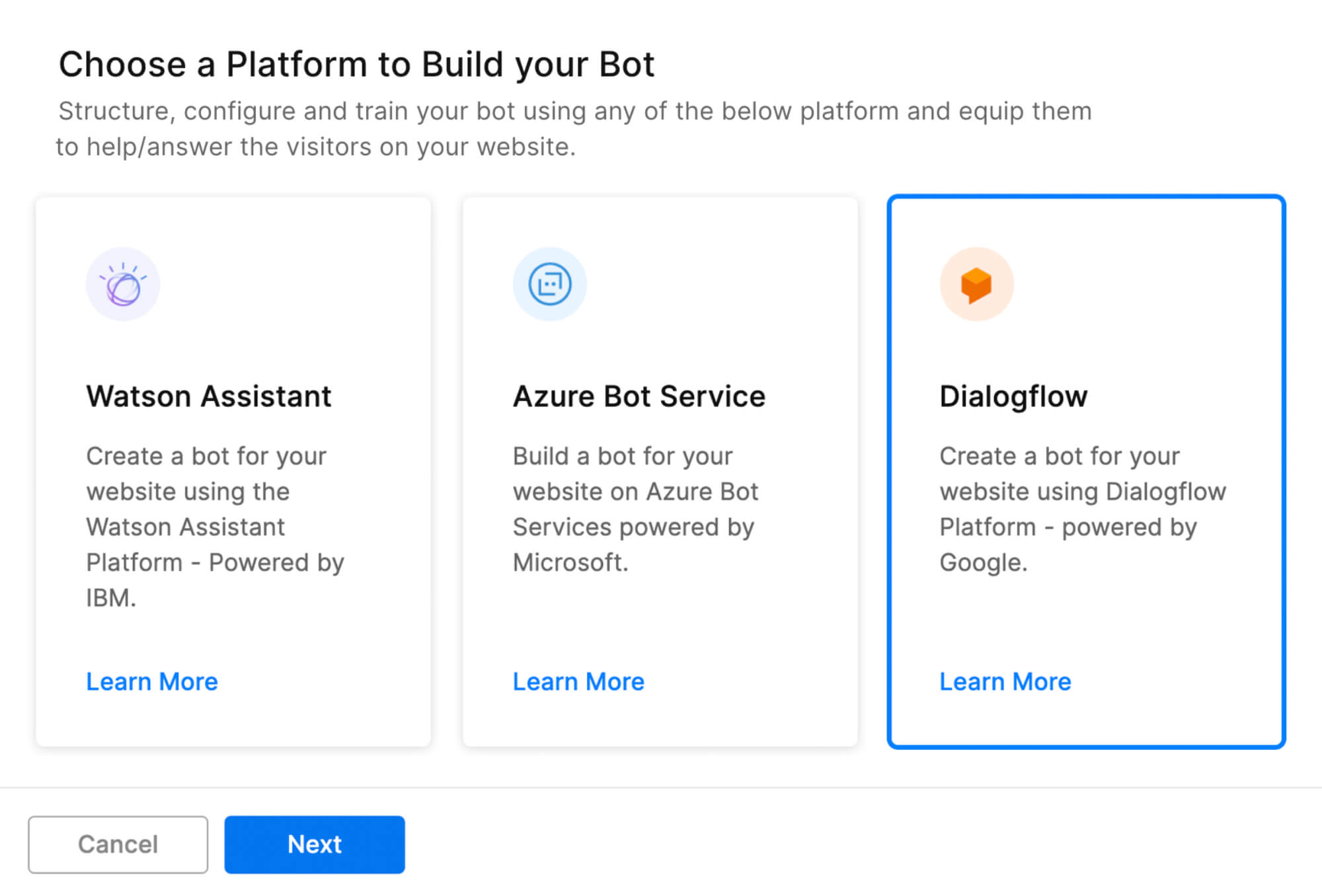The height and width of the screenshot is (896, 1322).
Task: Click the Watson 'Powered by IBM' description text
Action: (x=215, y=527)
